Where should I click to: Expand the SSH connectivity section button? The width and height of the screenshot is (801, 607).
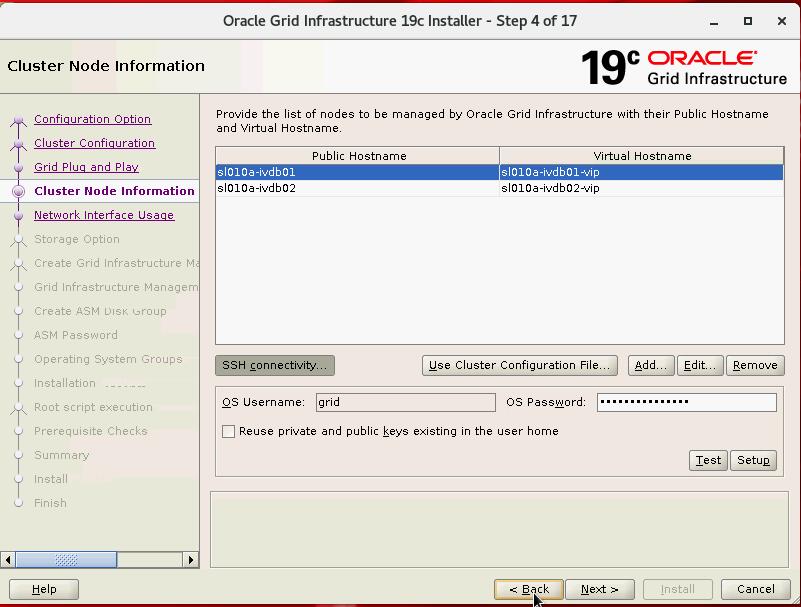[274, 365]
